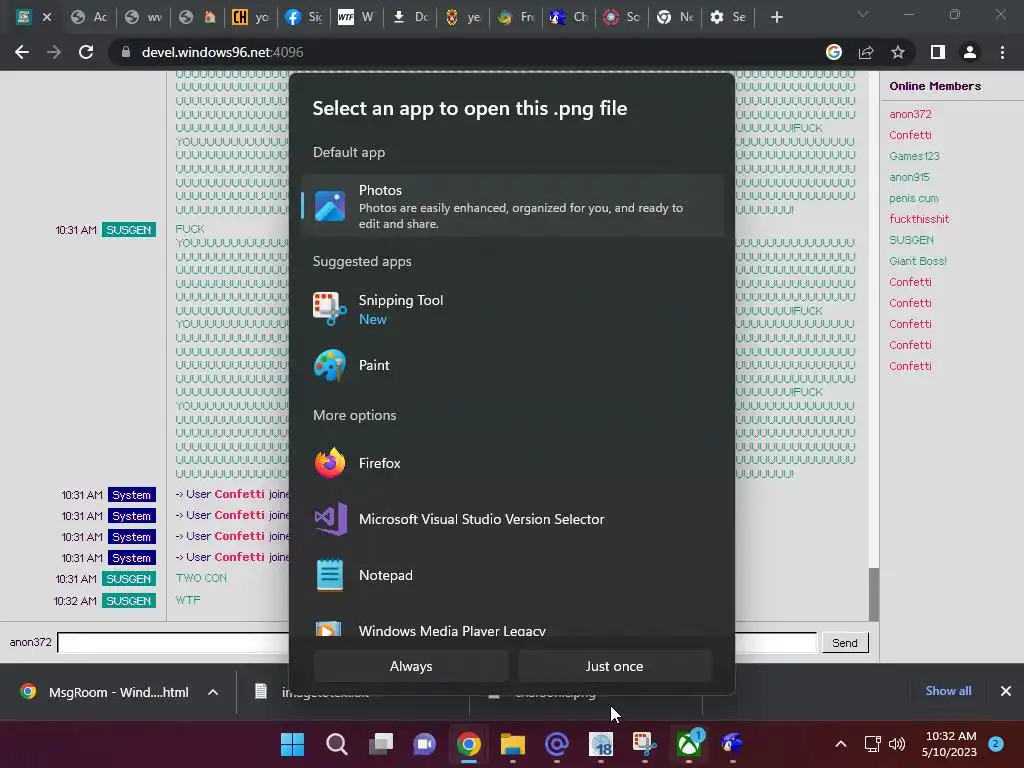Open the Chat app on taskbar

tap(424, 744)
